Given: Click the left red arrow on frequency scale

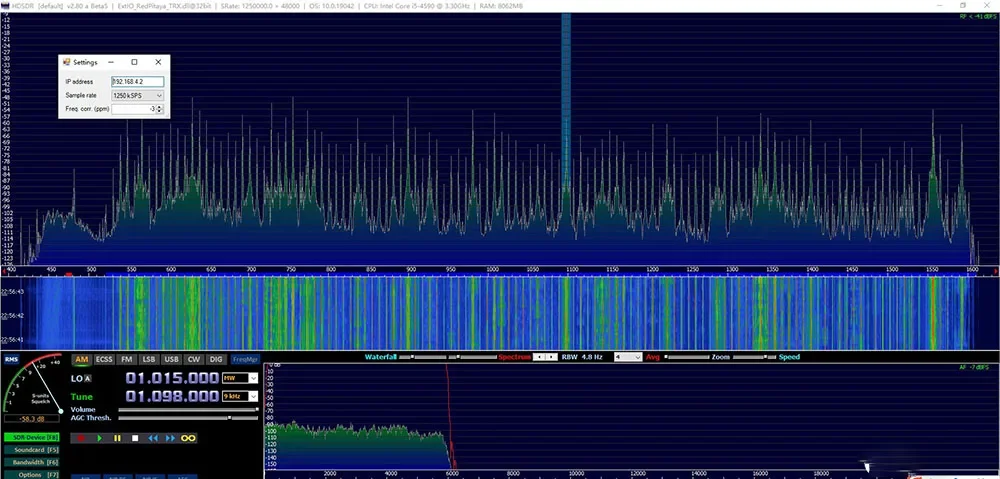Looking at the screenshot, I should point(3,272).
